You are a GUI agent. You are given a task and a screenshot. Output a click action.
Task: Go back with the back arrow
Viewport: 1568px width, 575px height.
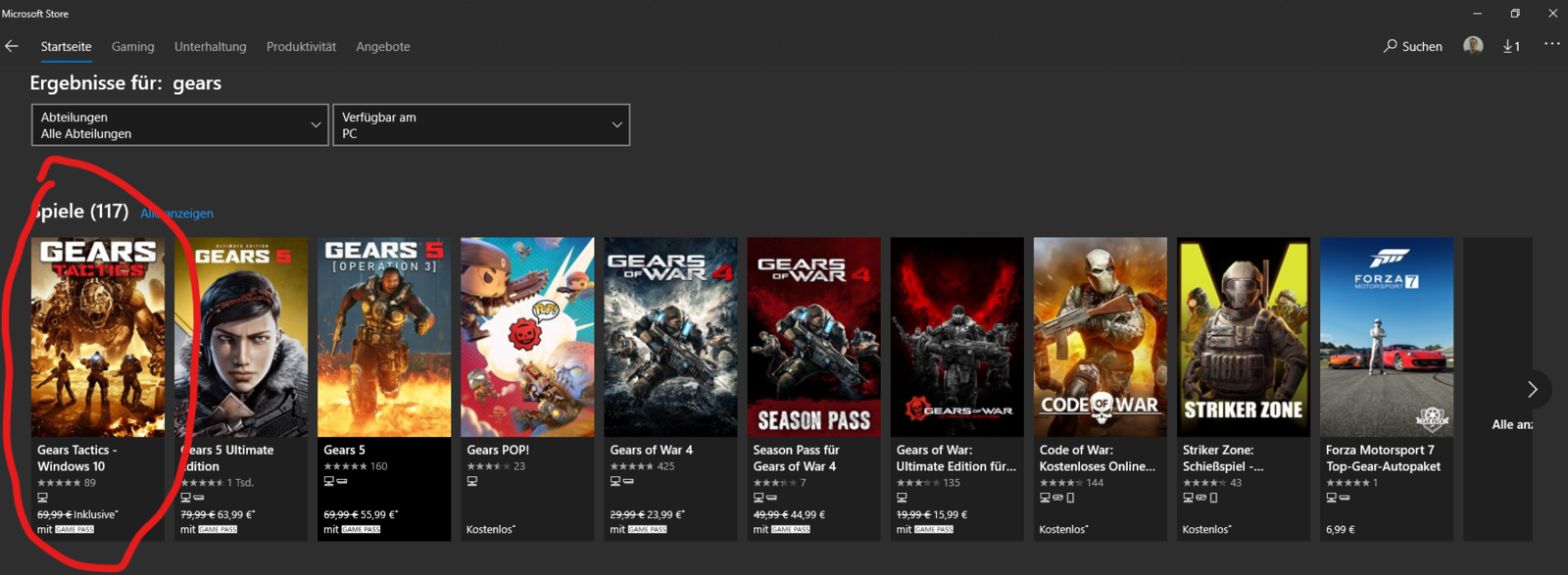(12, 46)
